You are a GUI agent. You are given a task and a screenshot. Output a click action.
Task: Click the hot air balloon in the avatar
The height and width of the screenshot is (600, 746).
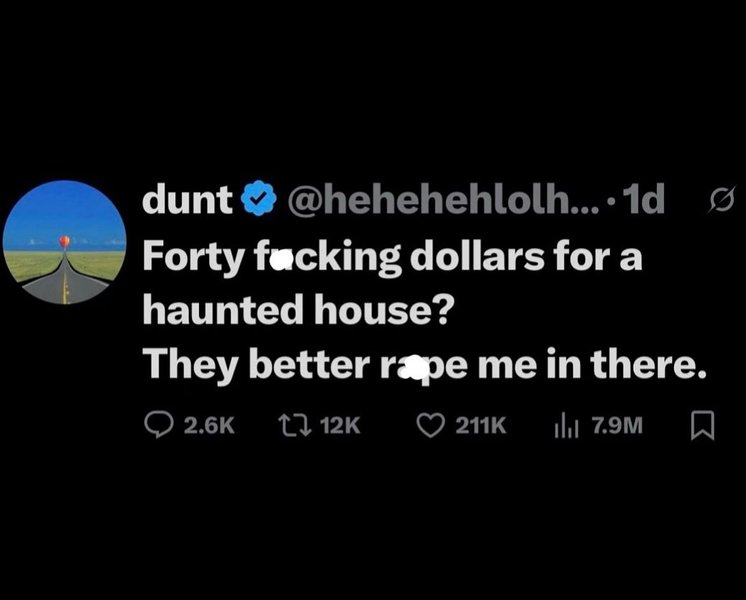(x=65, y=241)
